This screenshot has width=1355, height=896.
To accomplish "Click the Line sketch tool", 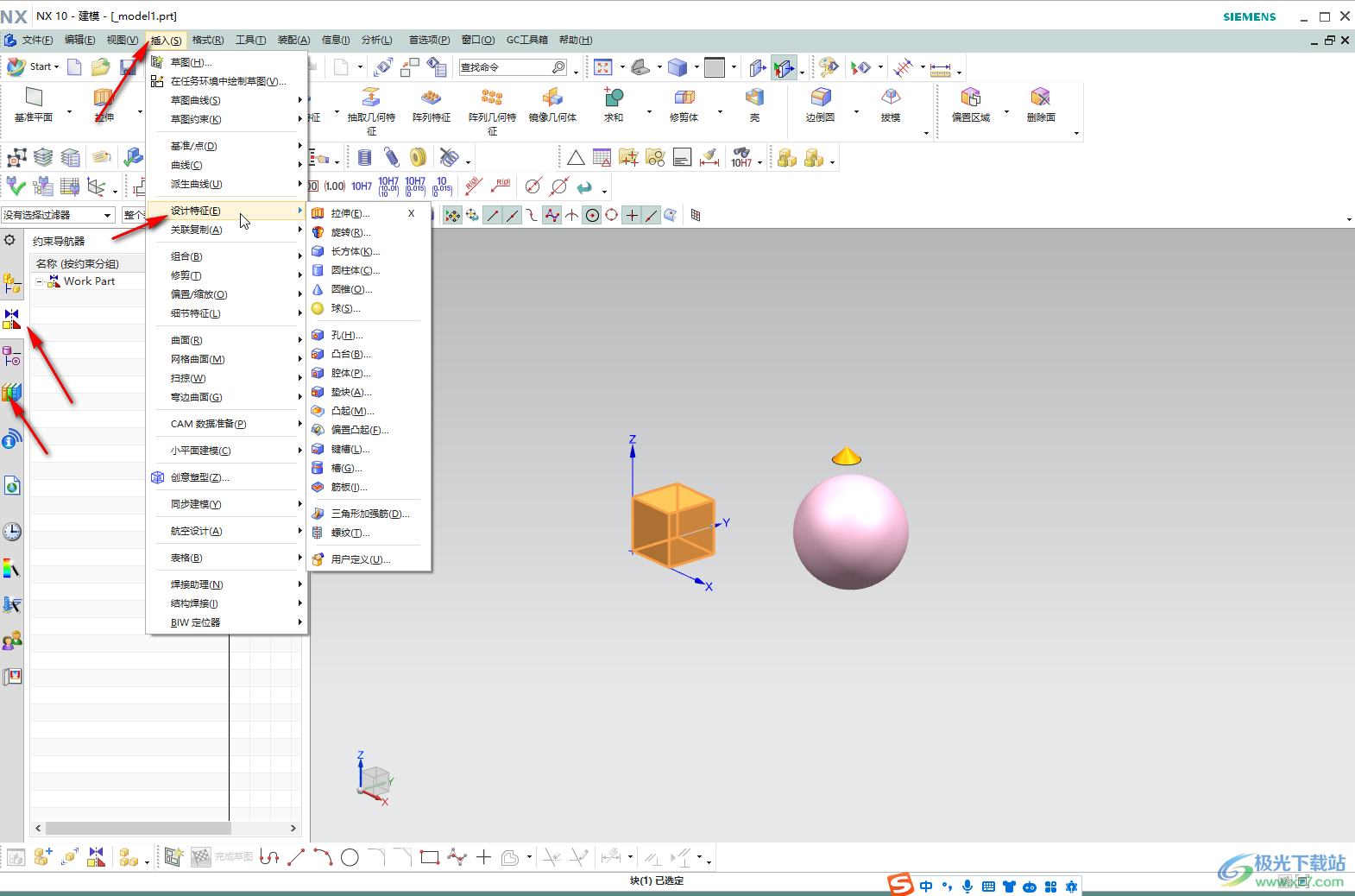I will [296, 857].
